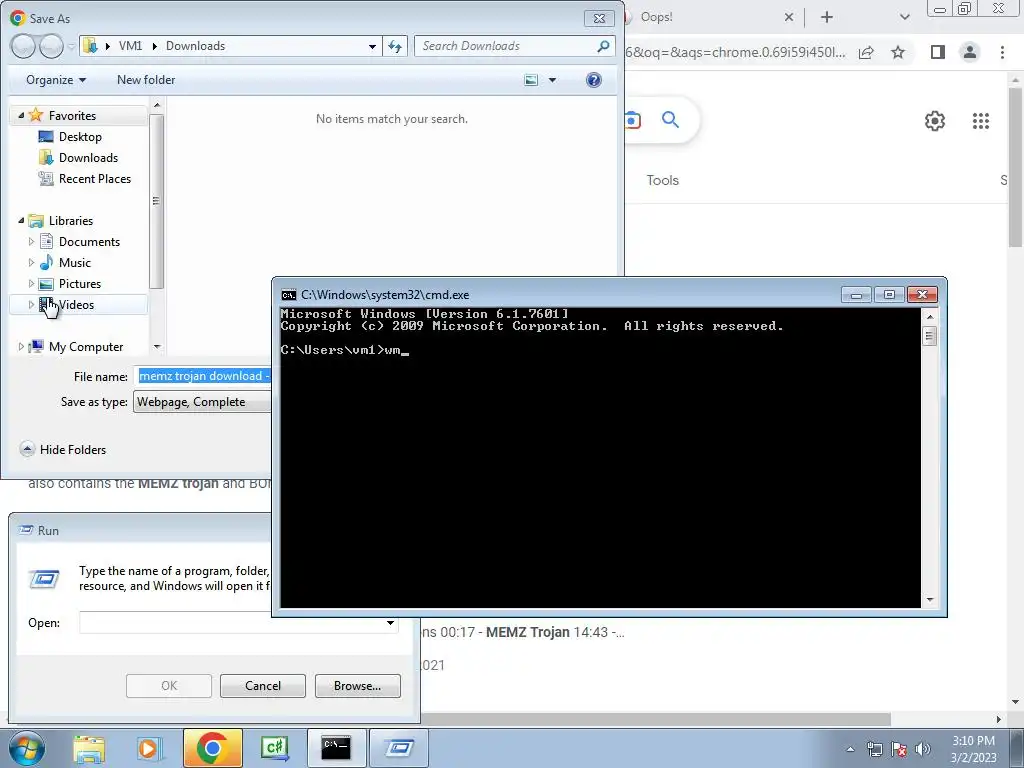Click the volume icon in system tray
The image size is (1024, 768).
923,748
